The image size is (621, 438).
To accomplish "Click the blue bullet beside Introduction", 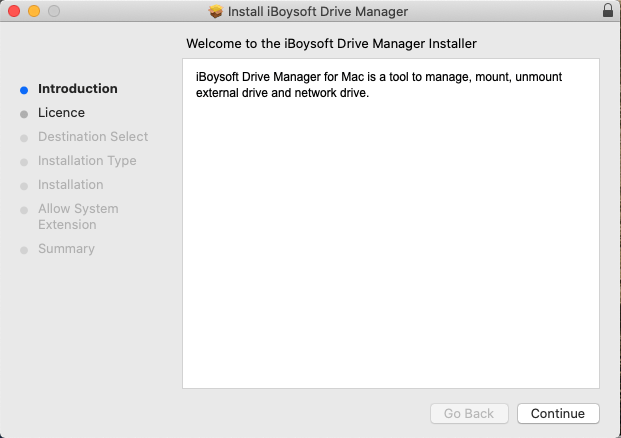I will (x=24, y=90).
